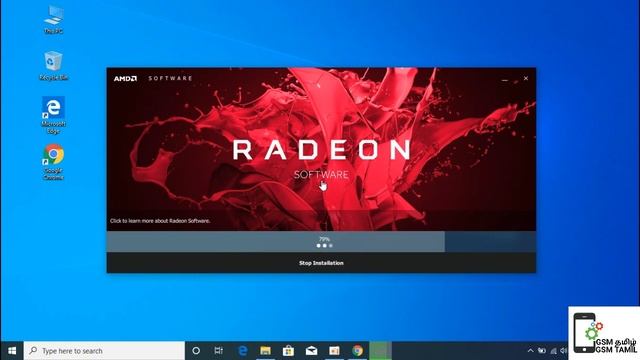Open File Explorer from the taskbar
Viewport: 640px width, 360px height.
pyautogui.click(x=265, y=351)
